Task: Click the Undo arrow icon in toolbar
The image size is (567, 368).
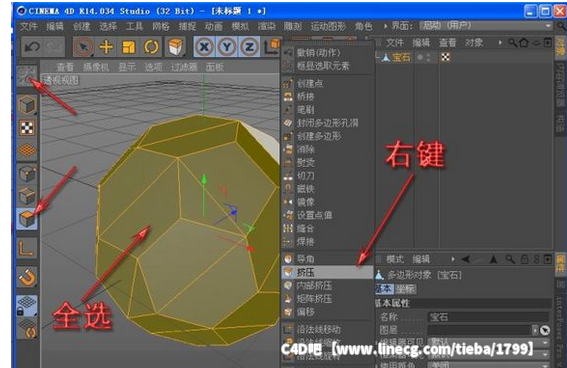Action: [x=32, y=47]
